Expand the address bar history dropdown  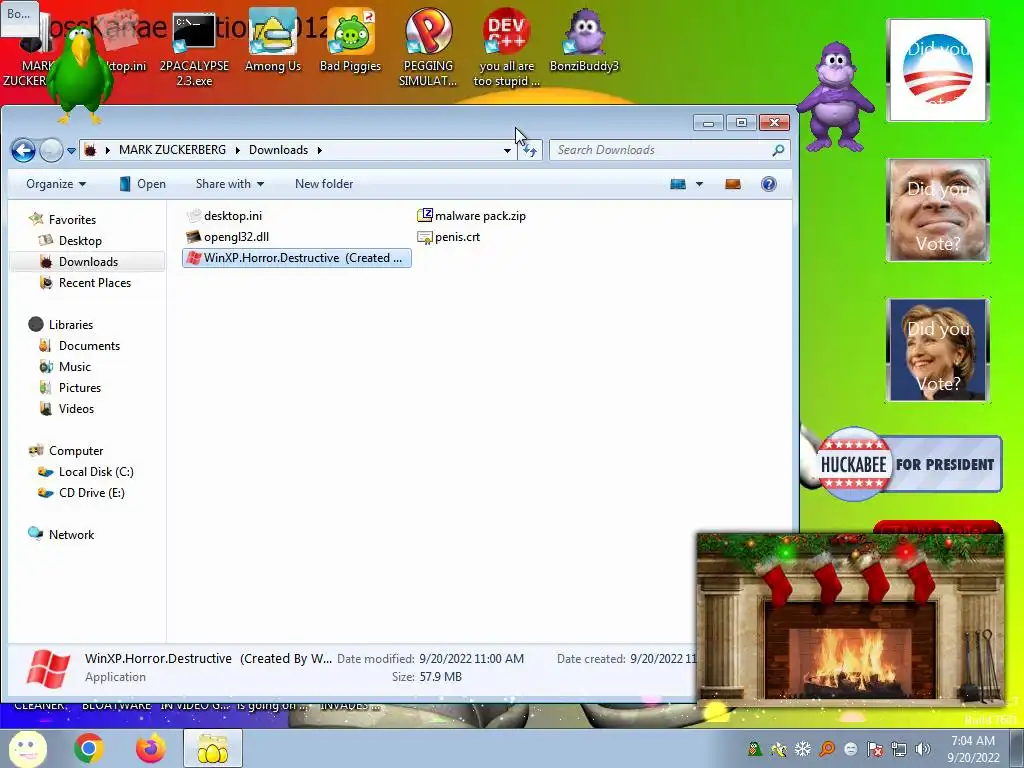coord(507,150)
